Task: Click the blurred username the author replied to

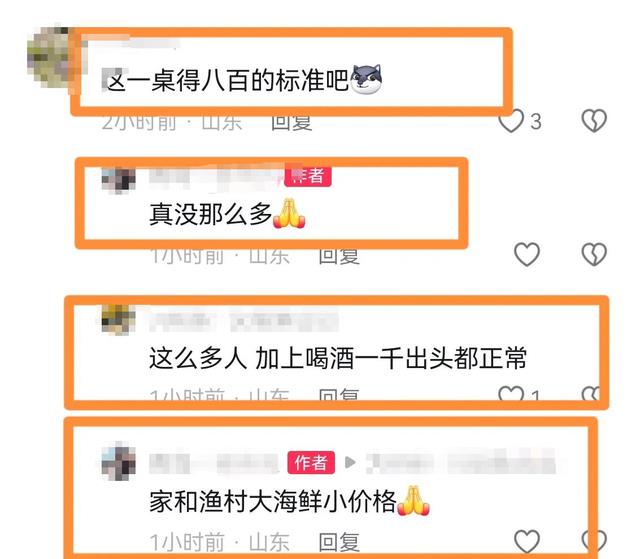Action: pos(461,463)
